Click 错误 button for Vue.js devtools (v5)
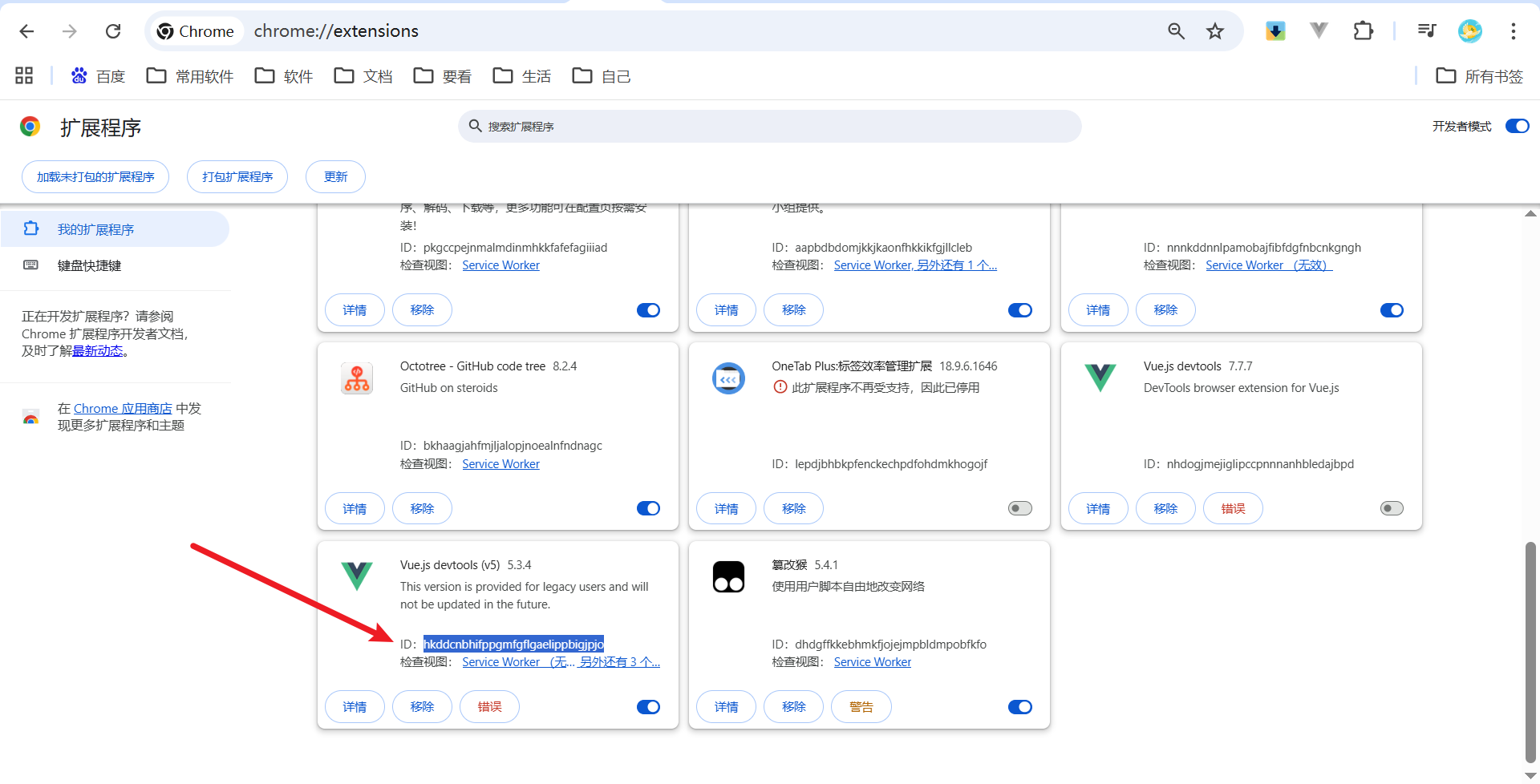Viewport: 1540px width, 784px height. 489,706
